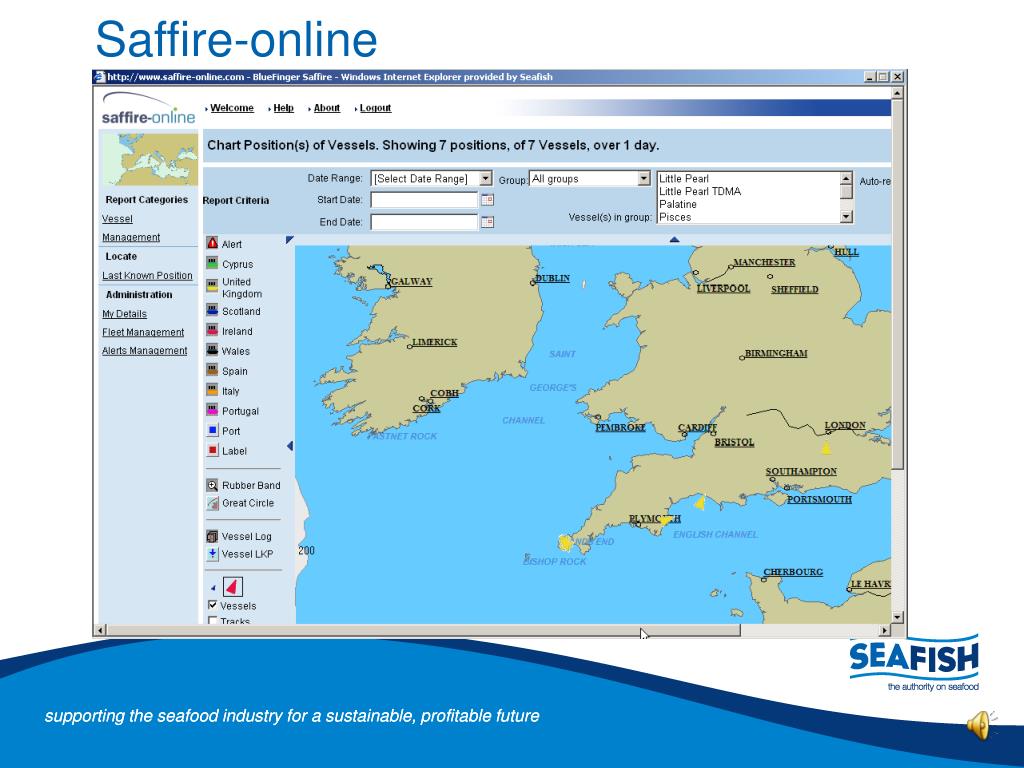The width and height of the screenshot is (1024, 768).
Task: Click the BIRMINGHAM map label
Action: point(776,353)
